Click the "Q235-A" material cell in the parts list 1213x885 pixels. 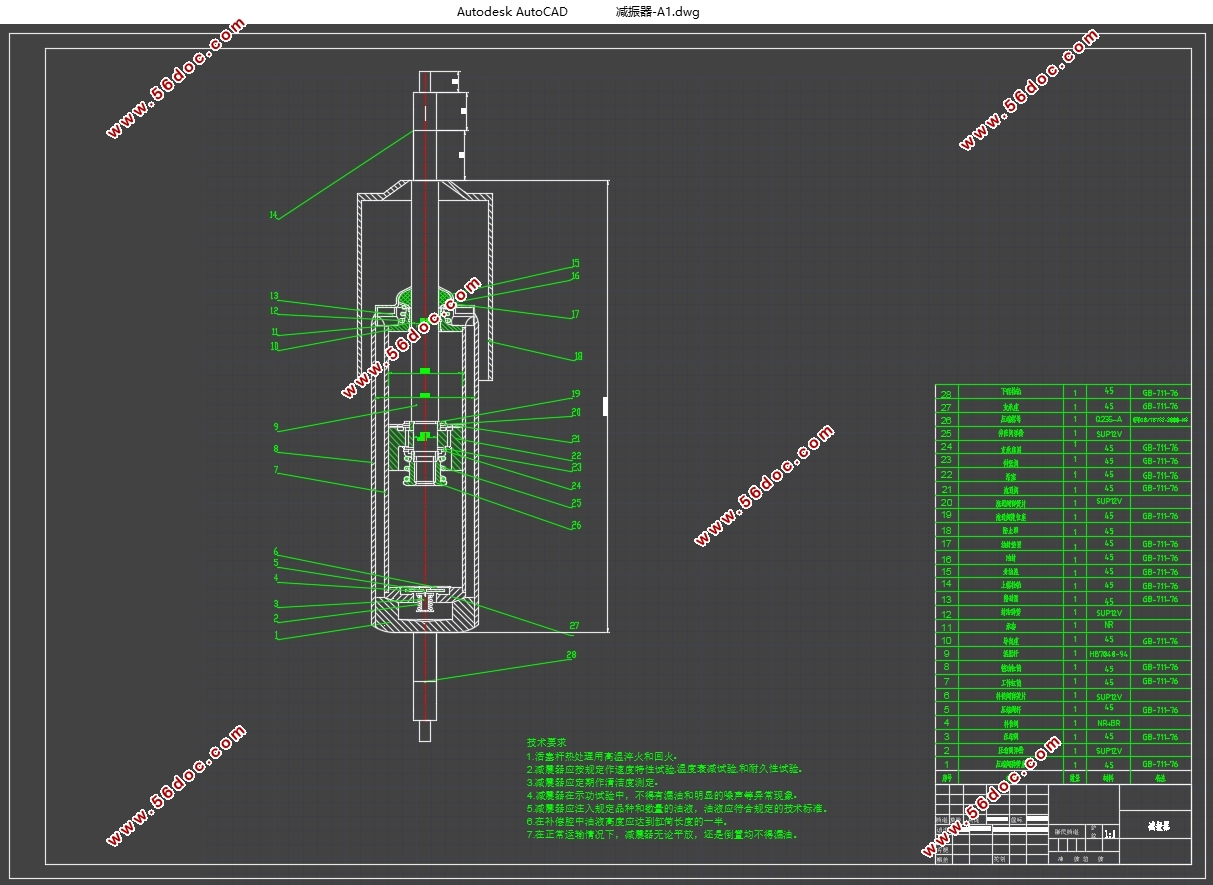click(1108, 421)
